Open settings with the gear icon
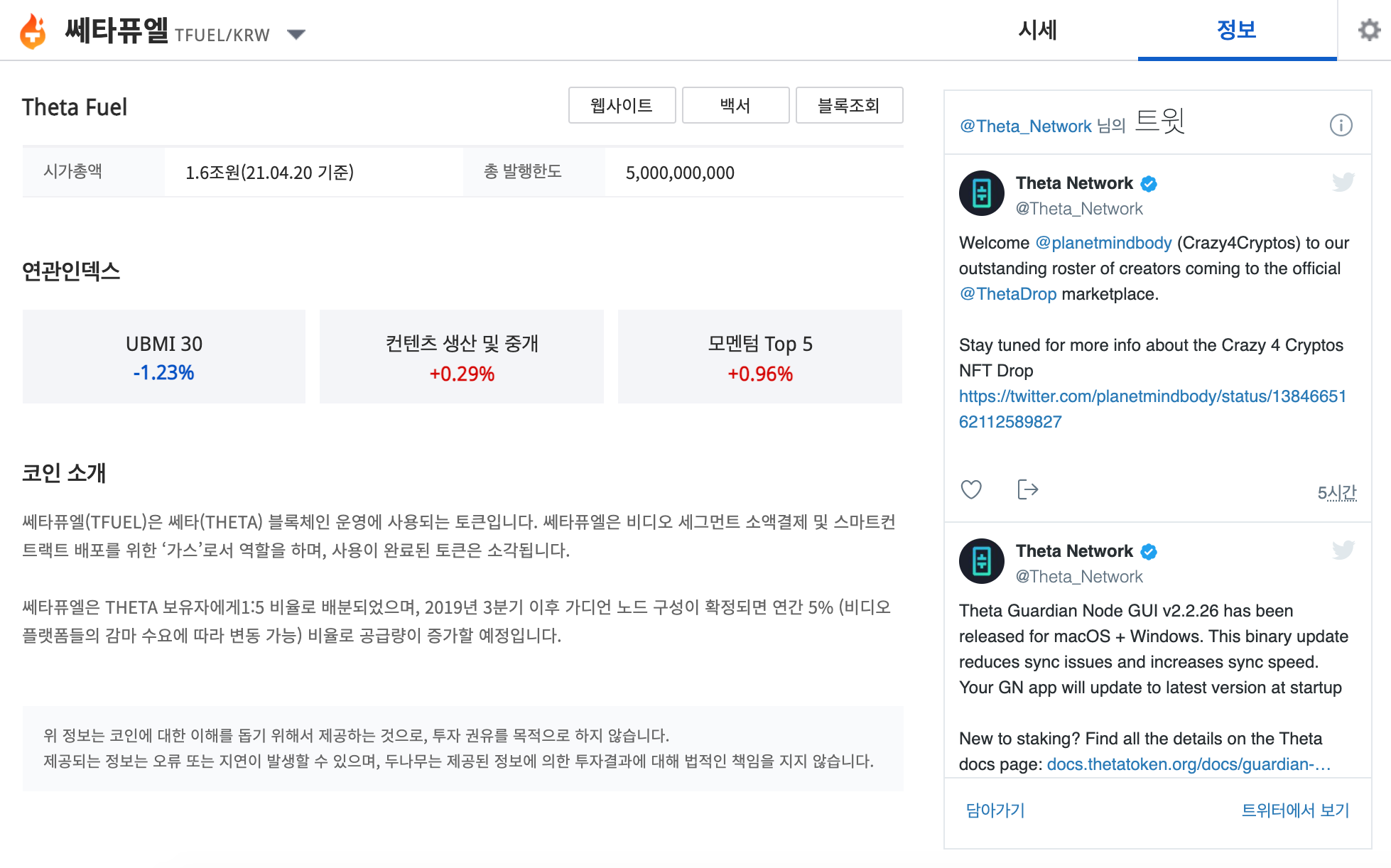The height and width of the screenshot is (868, 1391). click(x=1369, y=30)
